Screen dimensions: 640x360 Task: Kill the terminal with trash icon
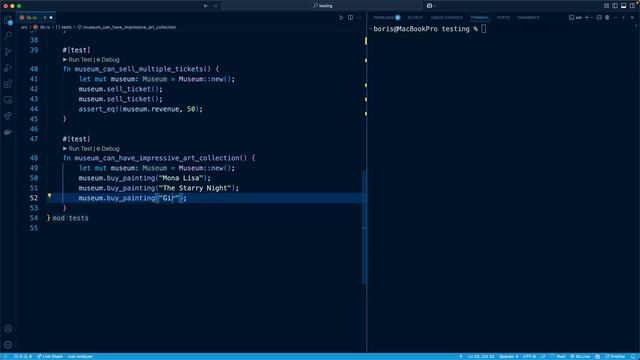point(607,18)
